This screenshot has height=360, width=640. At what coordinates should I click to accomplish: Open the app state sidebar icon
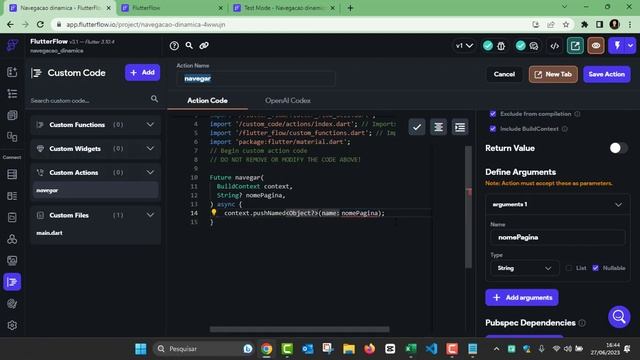pos(12,218)
